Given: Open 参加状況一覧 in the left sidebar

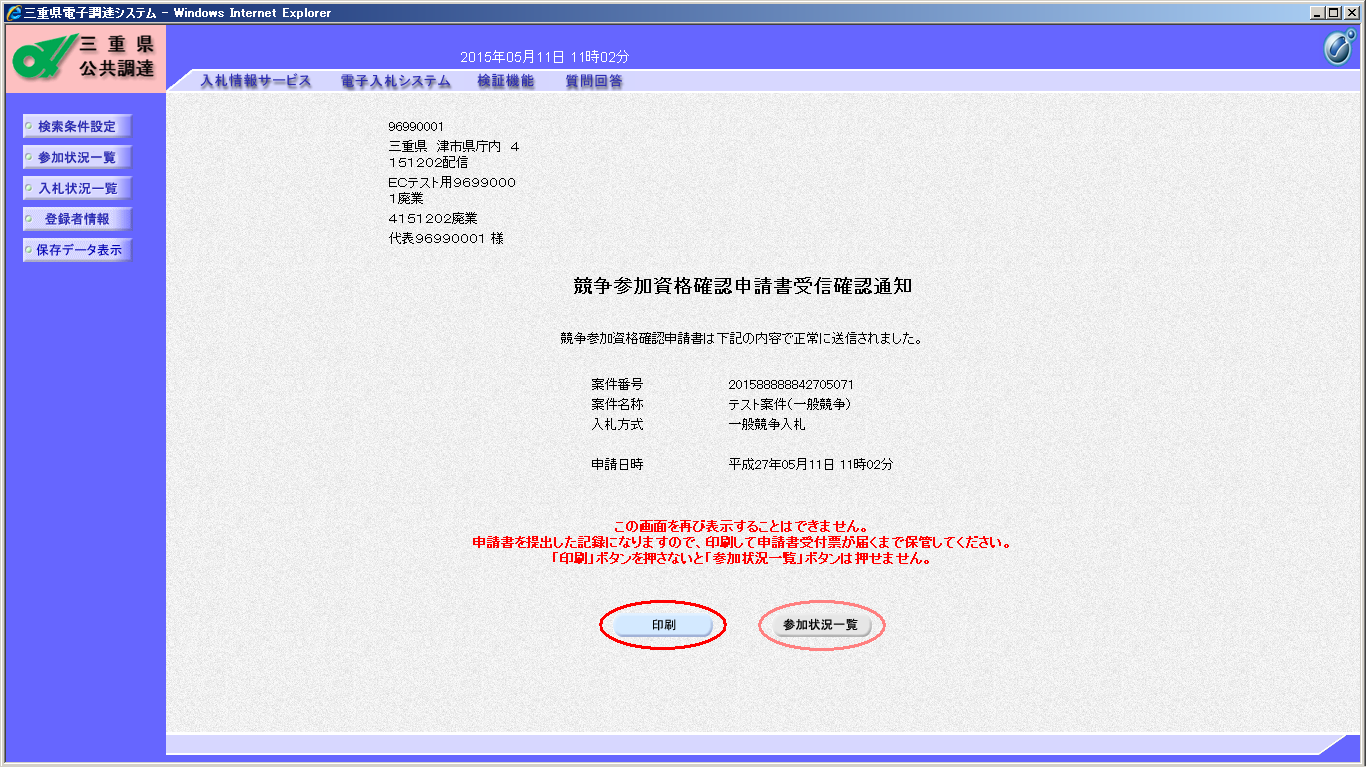Looking at the screenshot, I should [77, 158].
